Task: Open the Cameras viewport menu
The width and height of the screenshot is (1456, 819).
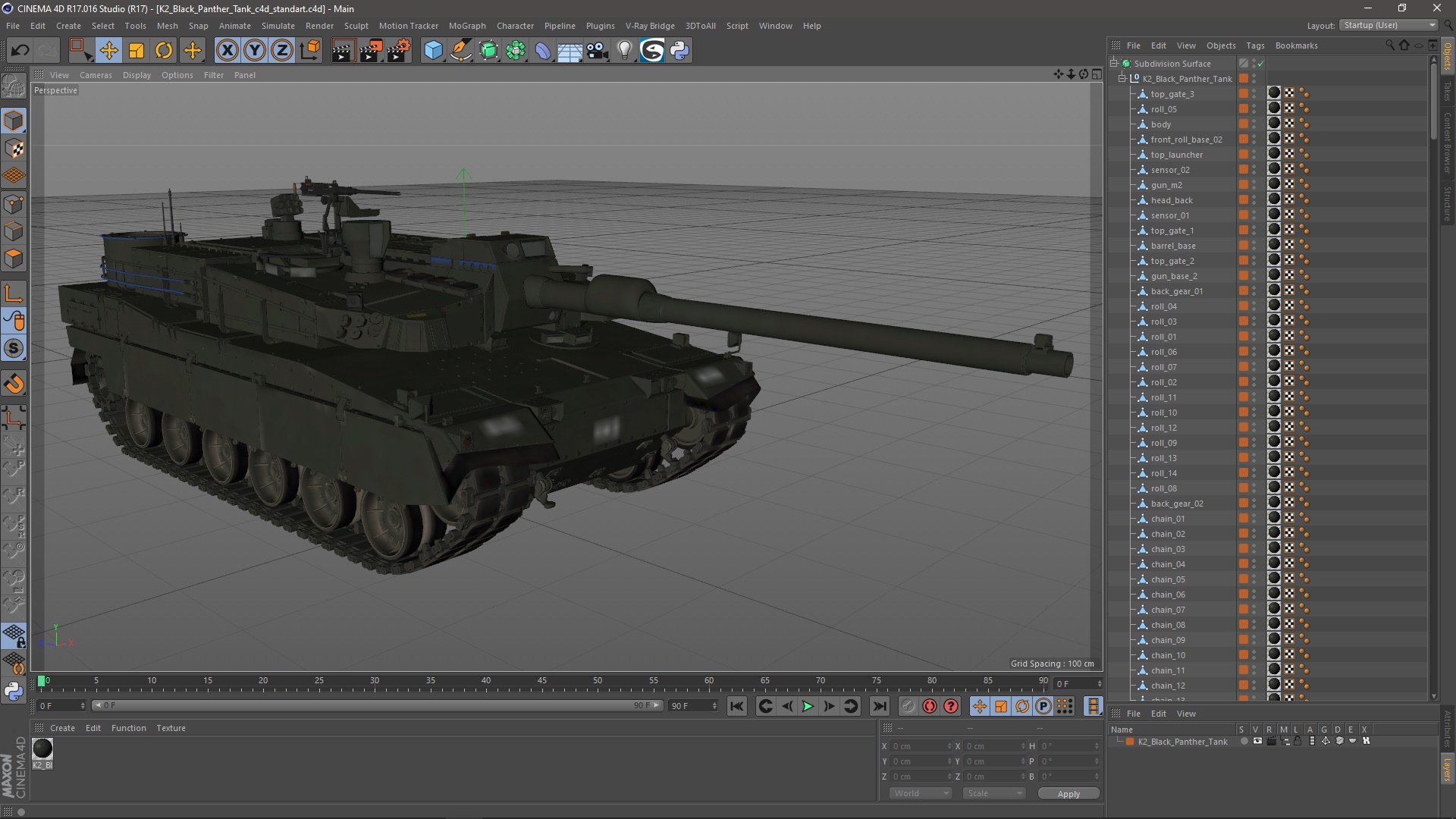Action: pyautogui.click(x=96, y=75)
